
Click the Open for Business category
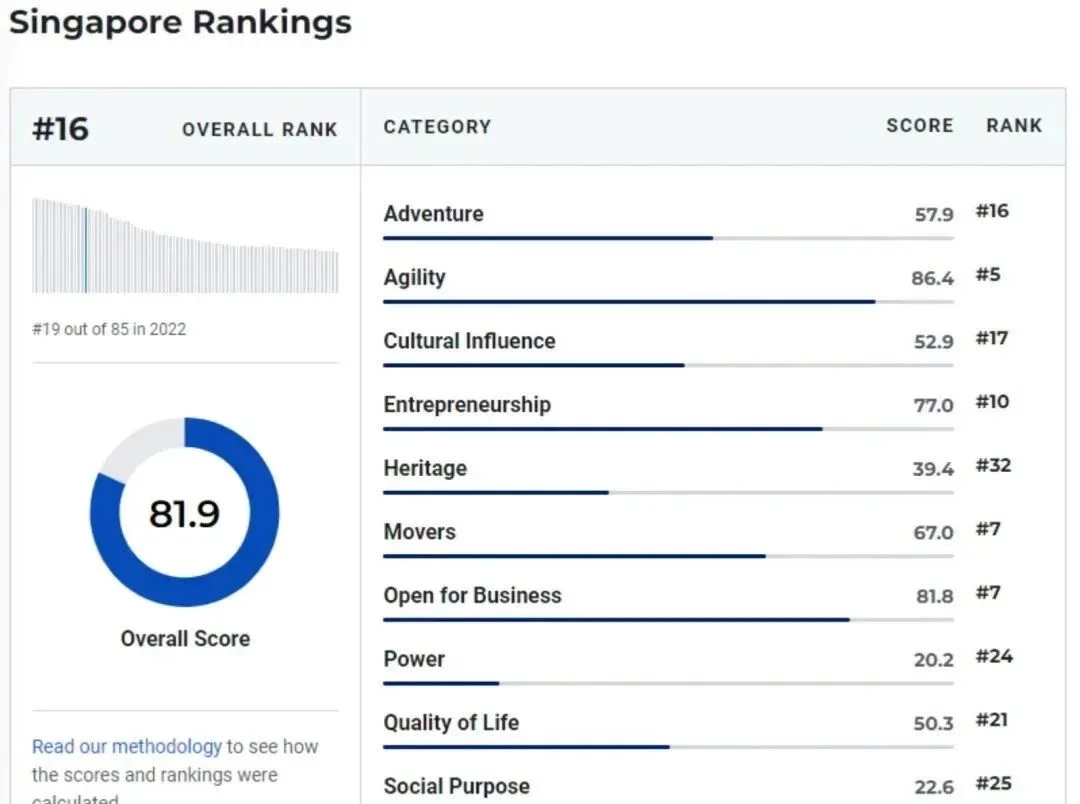(x=472, y=595)
